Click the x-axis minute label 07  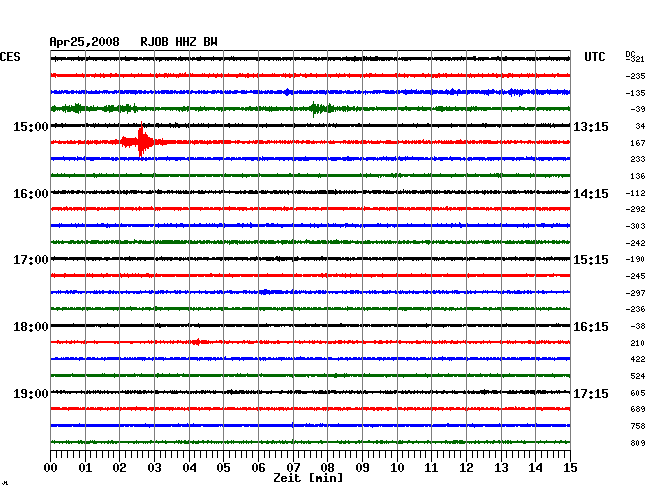point(293,468)
